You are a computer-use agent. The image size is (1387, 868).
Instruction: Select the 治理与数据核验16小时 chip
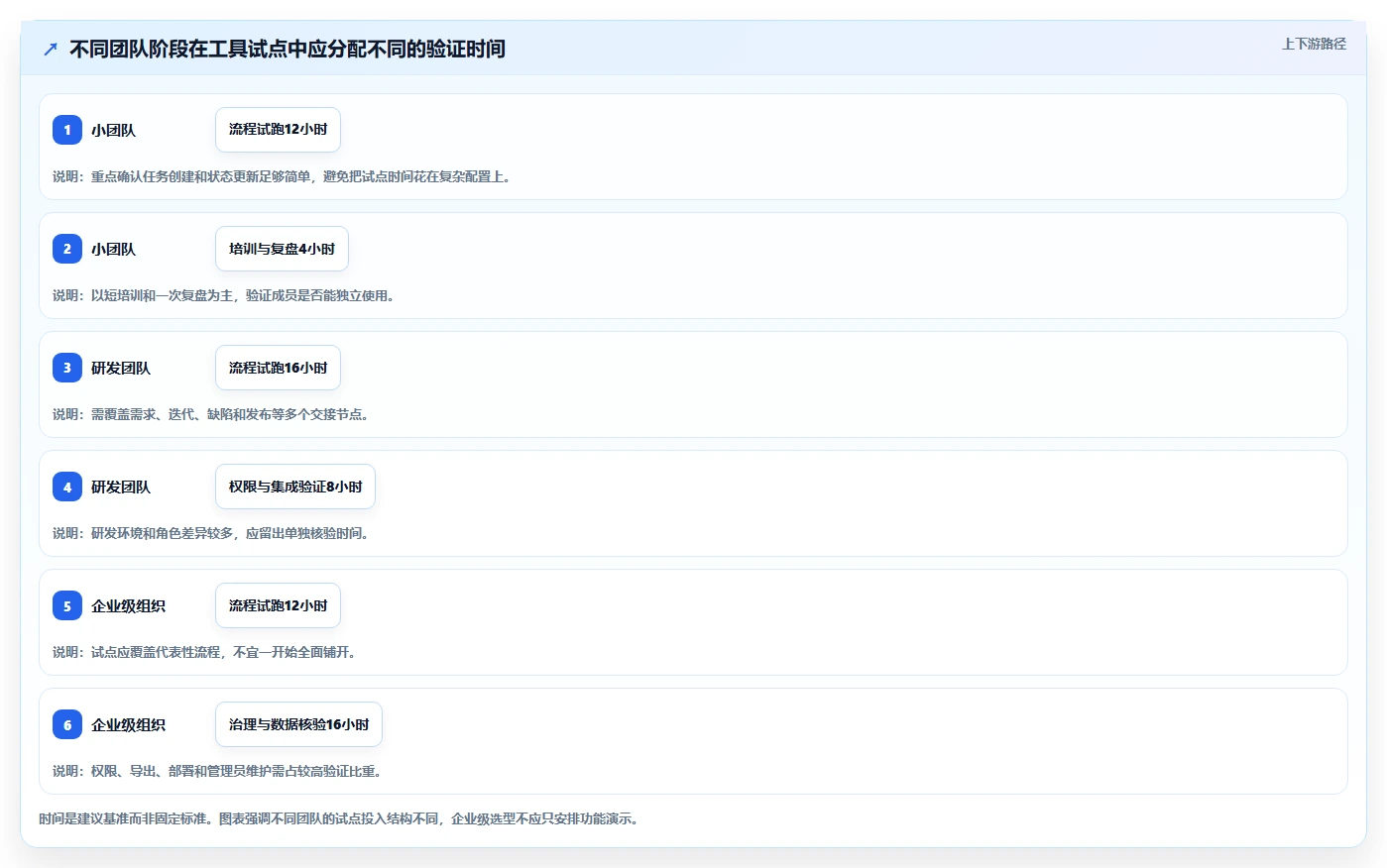pyautogui.click(x=298, y=724)
